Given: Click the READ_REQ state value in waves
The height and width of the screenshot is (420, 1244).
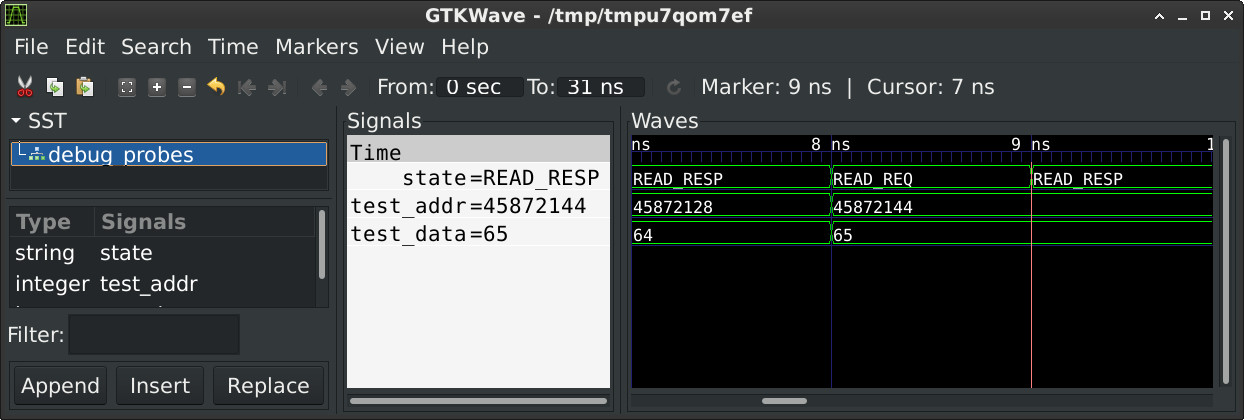Looking at the screenshot, I should pos(873,179).
